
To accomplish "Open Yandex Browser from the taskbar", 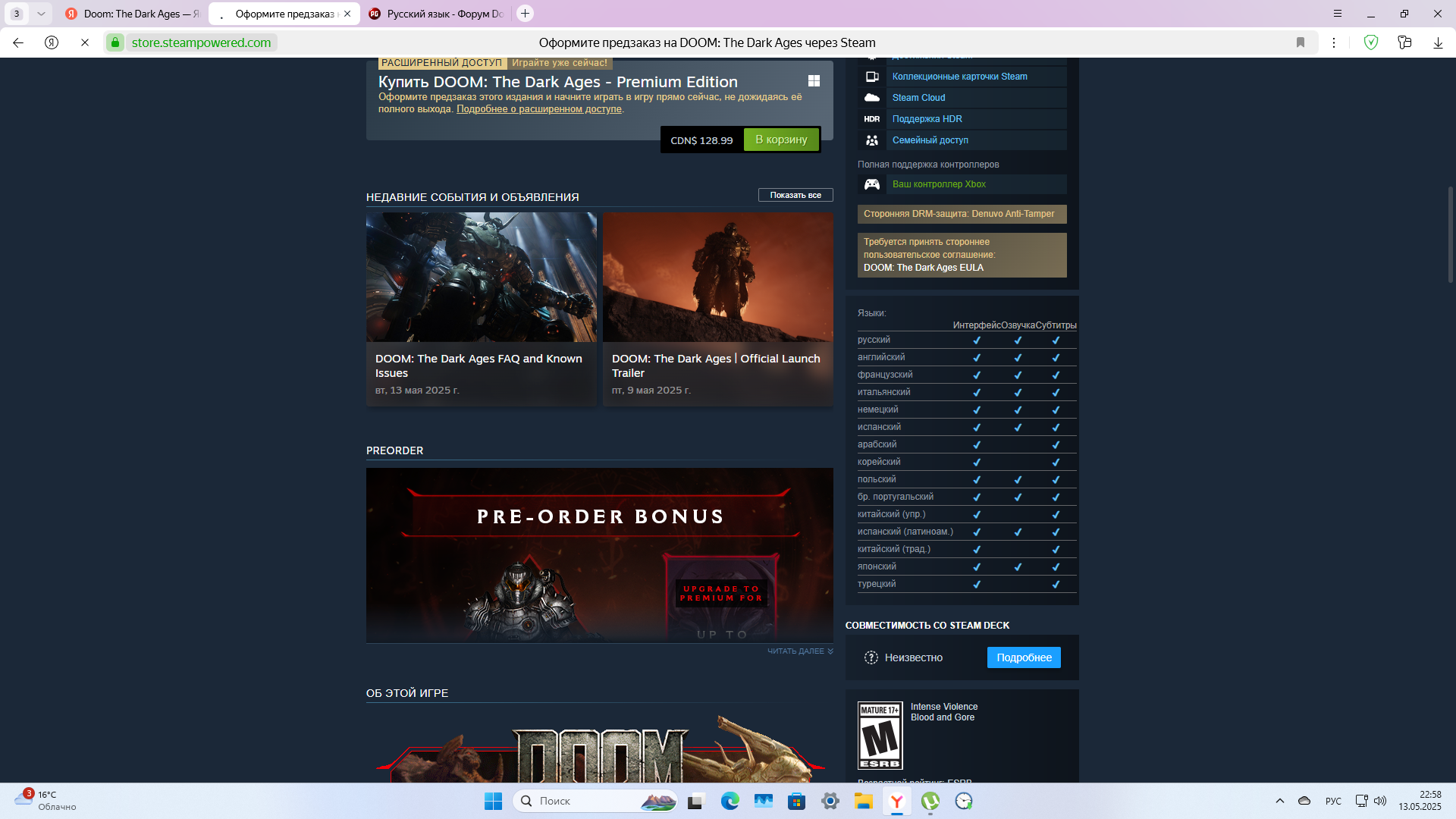I will point(897,801).
